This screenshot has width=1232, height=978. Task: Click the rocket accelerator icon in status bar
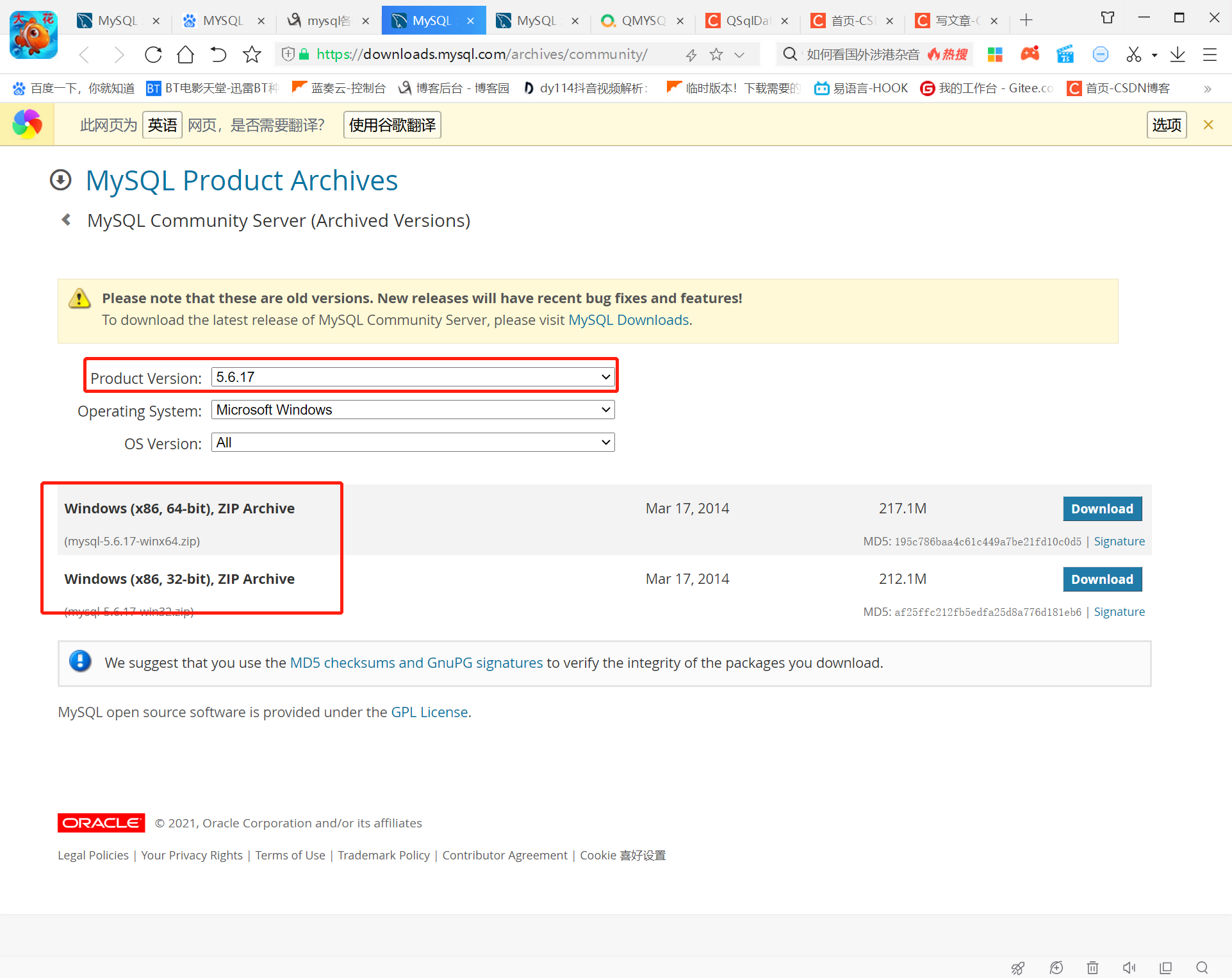pos(1017,968)
